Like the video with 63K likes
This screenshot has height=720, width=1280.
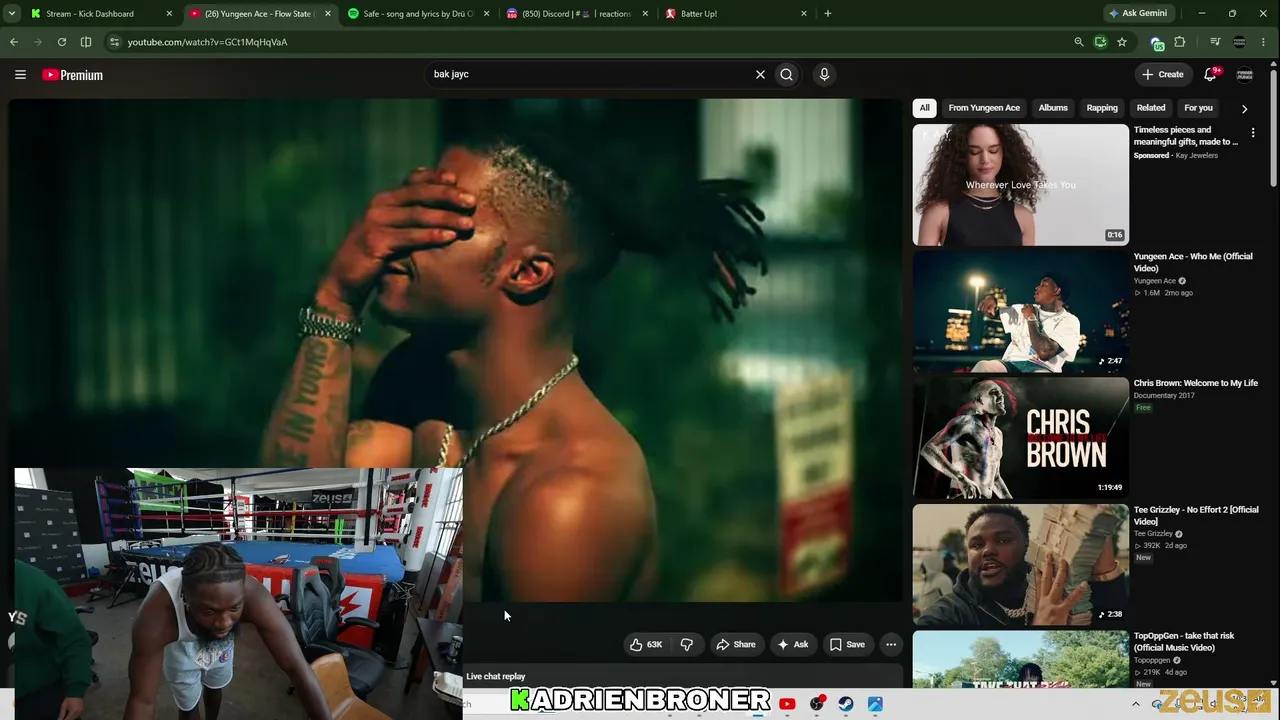tap(646, 644)
